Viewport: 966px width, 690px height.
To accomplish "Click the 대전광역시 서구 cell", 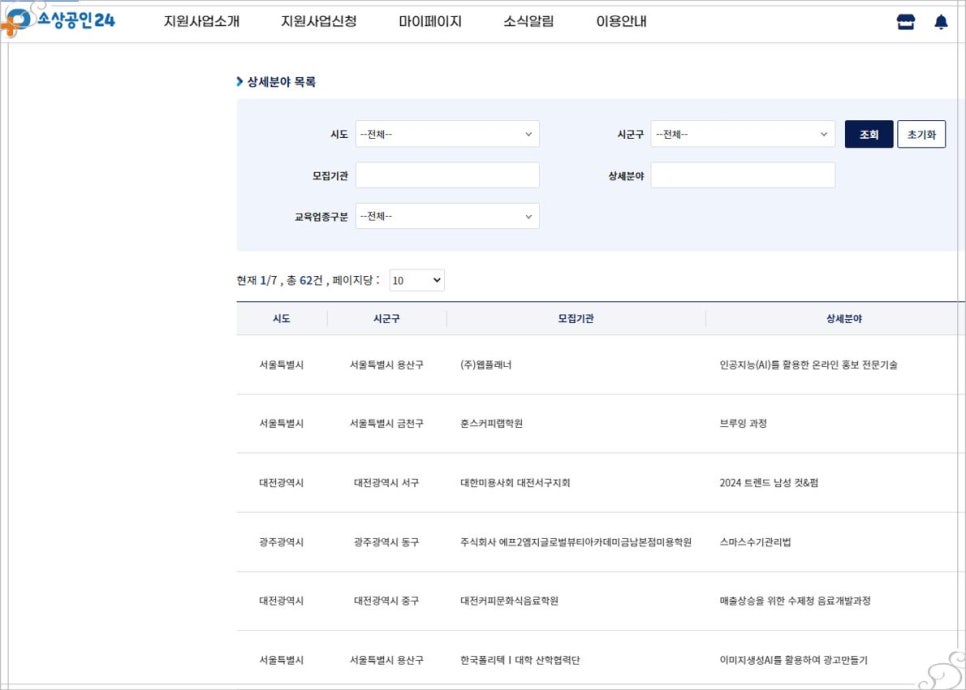I will (386, 483).
